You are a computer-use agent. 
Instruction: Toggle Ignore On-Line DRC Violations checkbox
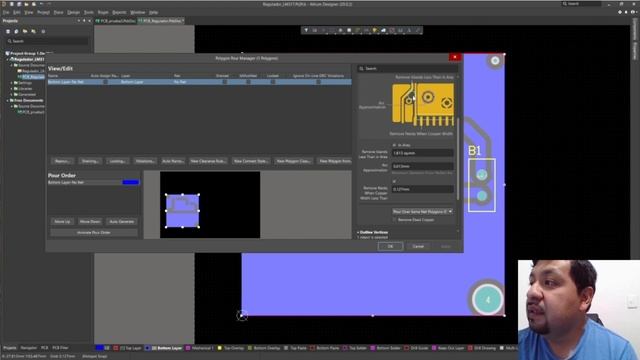(318, 82)
